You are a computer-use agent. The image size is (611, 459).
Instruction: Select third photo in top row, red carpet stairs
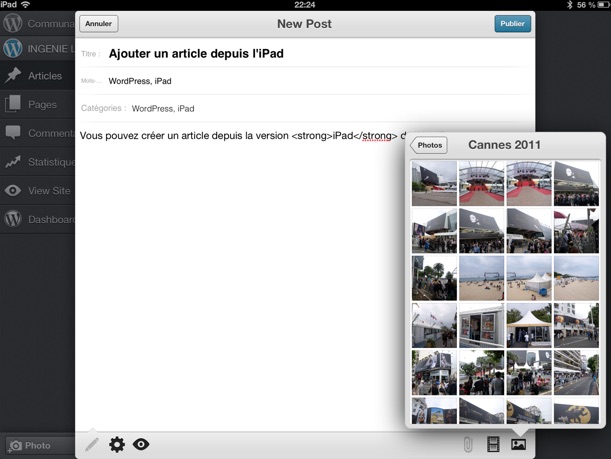click(x=529, y=184)
